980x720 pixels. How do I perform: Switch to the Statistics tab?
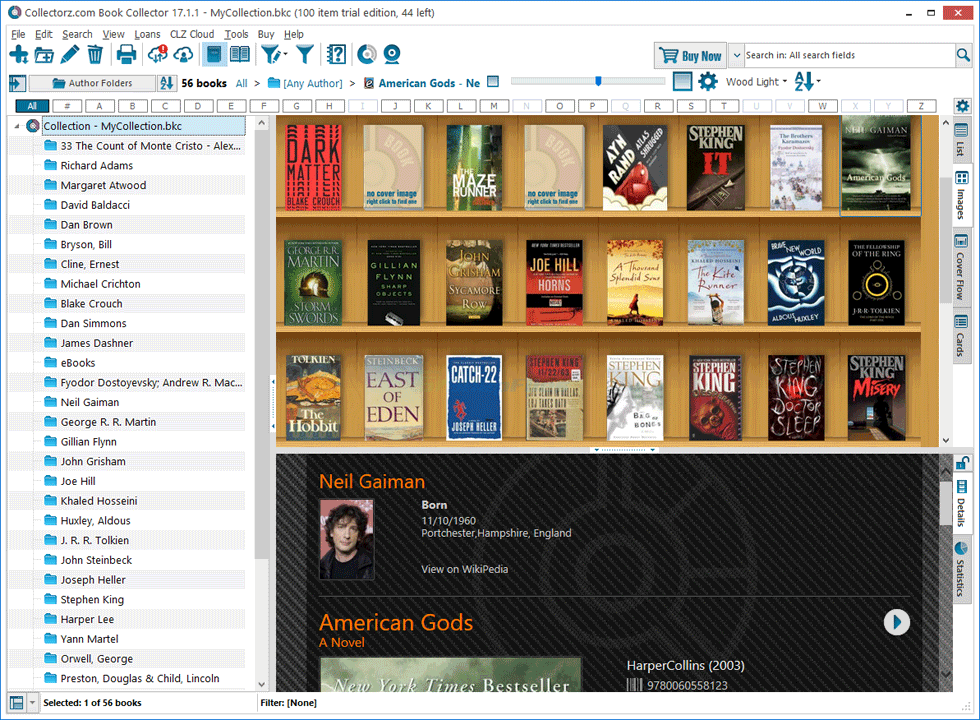961,569
